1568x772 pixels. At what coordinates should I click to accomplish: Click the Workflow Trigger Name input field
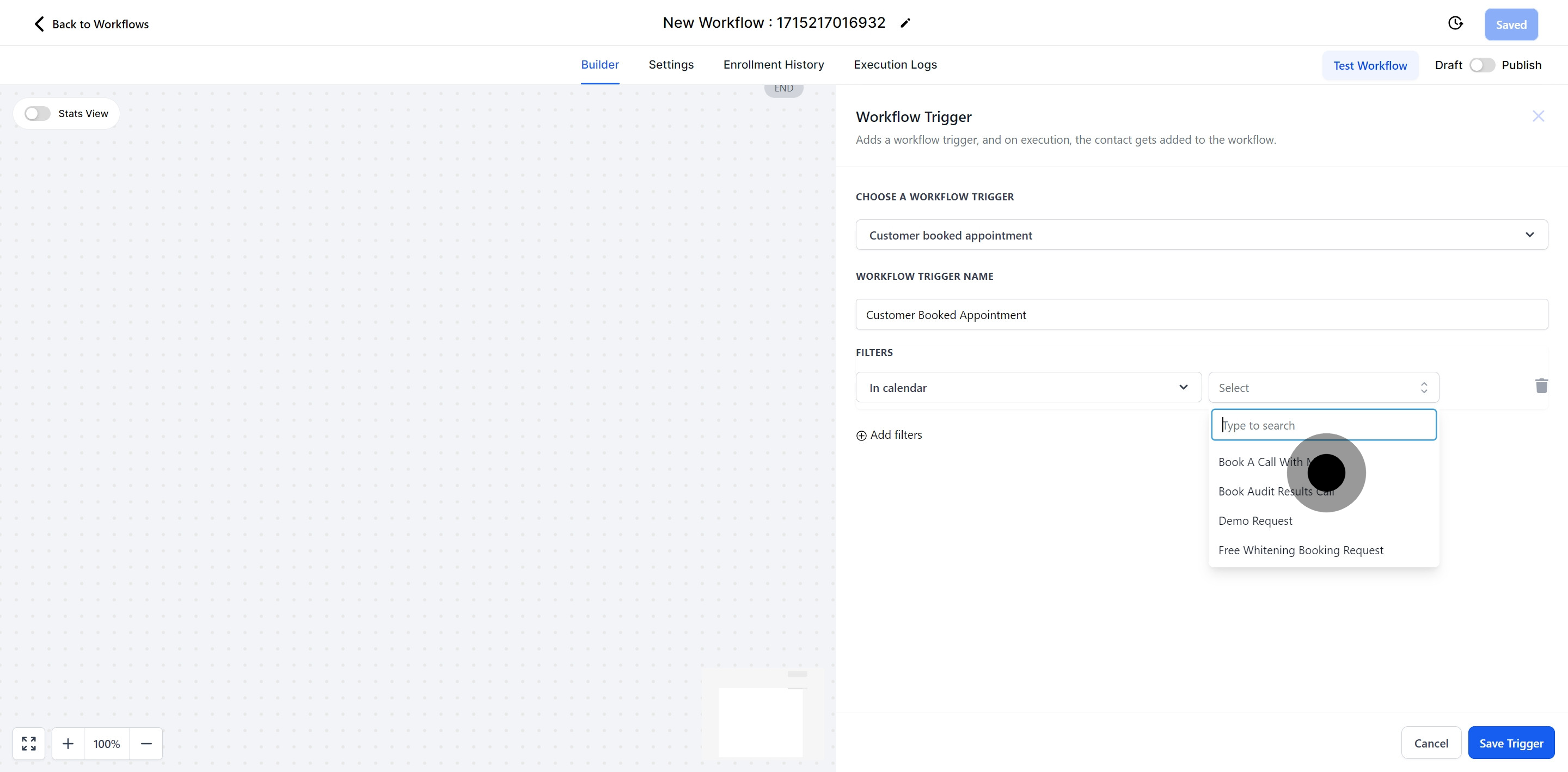pyautogui.click(x=1201, y=315)
